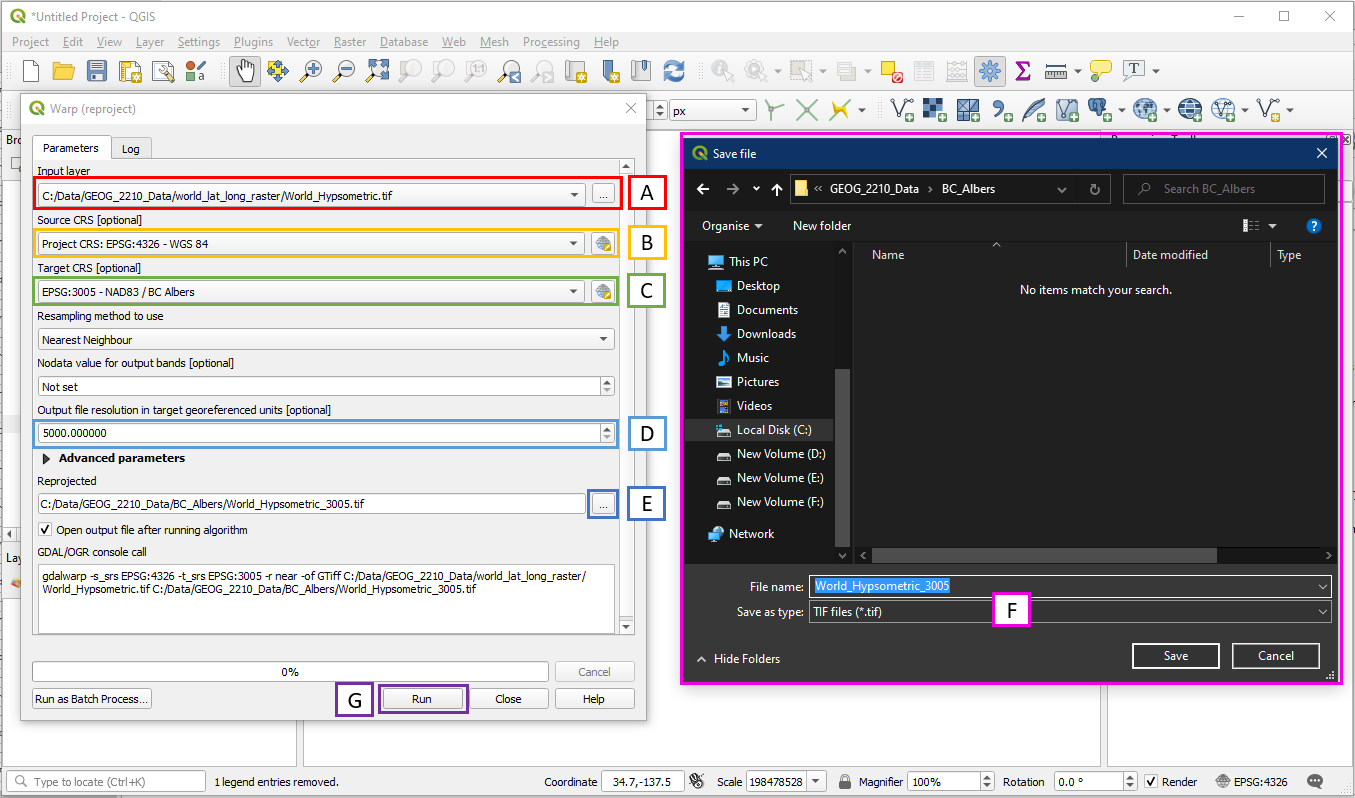Click the Add PostGIS Layer elephant icon
The width and height of the screenshot is (1355, 798).
coord(1100,109)
